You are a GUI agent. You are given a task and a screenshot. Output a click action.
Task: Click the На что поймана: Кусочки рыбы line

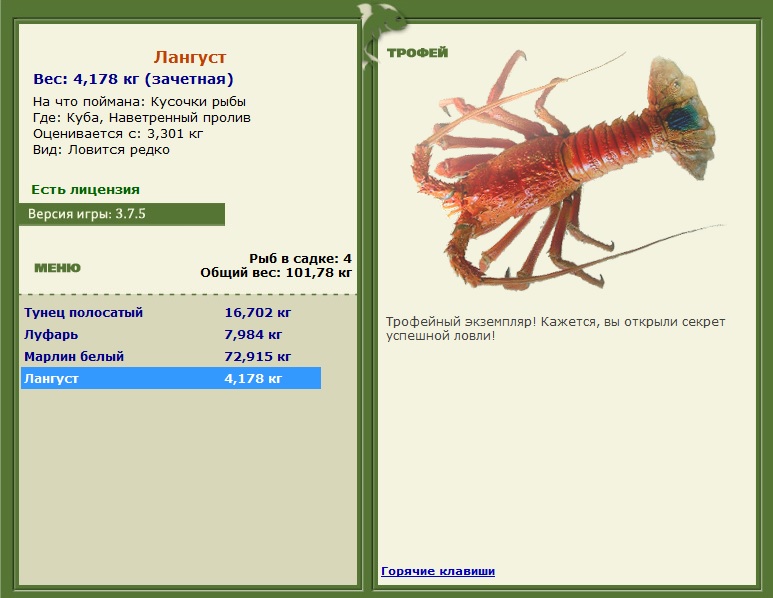point(140,102)
